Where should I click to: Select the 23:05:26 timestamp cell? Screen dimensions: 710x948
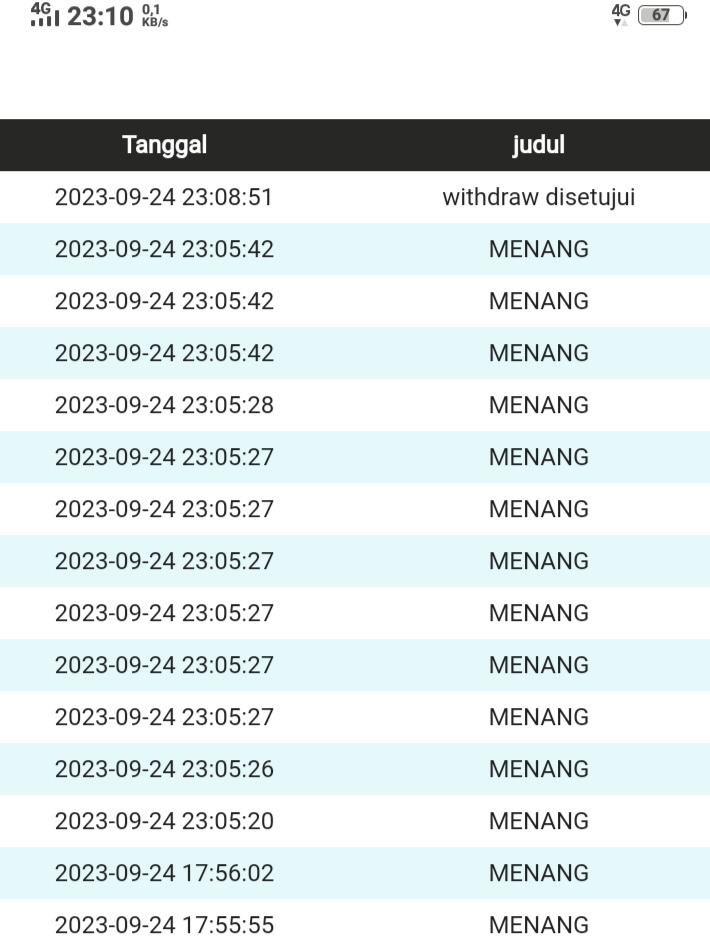(164, 770)
